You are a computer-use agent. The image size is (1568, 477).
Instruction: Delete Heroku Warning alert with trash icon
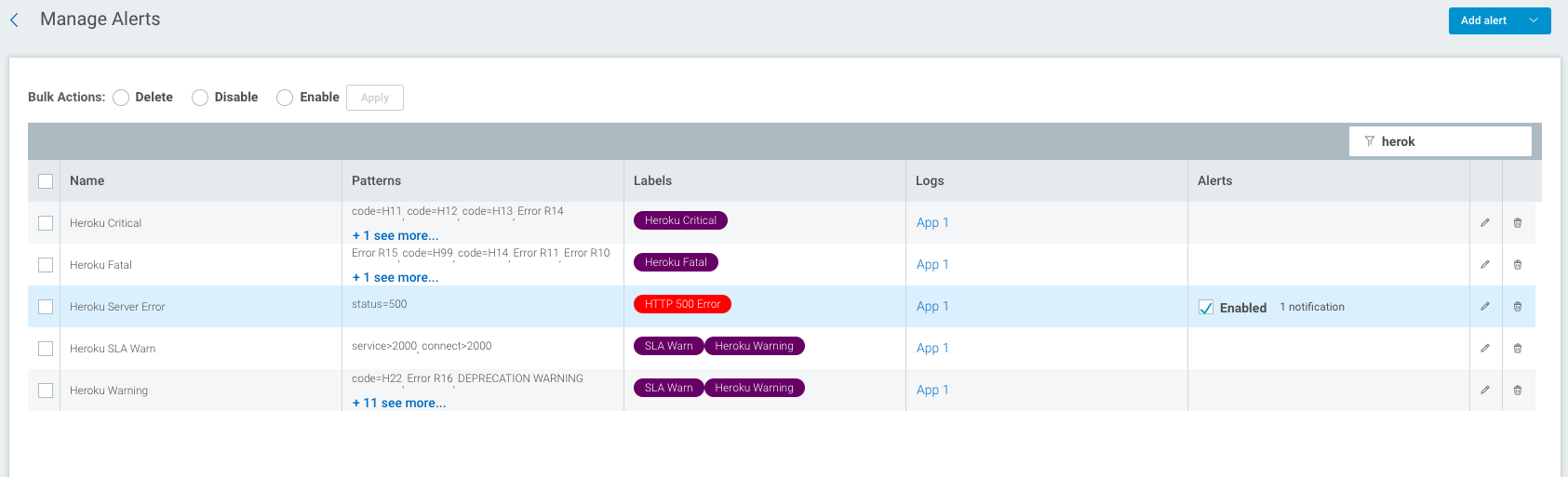(x=1518, y=391)
